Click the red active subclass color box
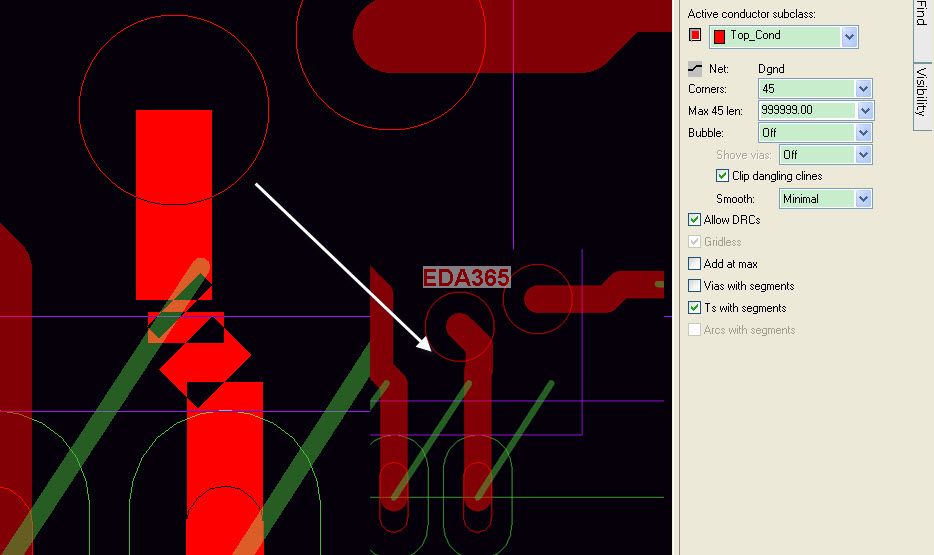The image size is (934, 555). (695, 35)
